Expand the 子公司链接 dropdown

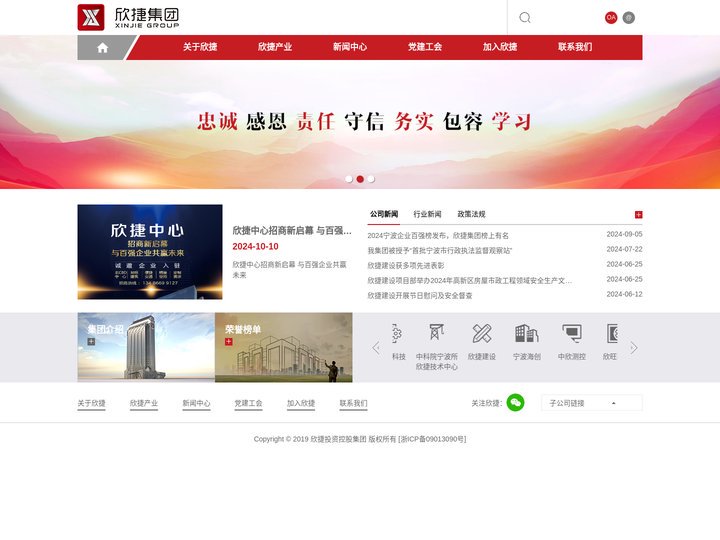pos(591,403)
